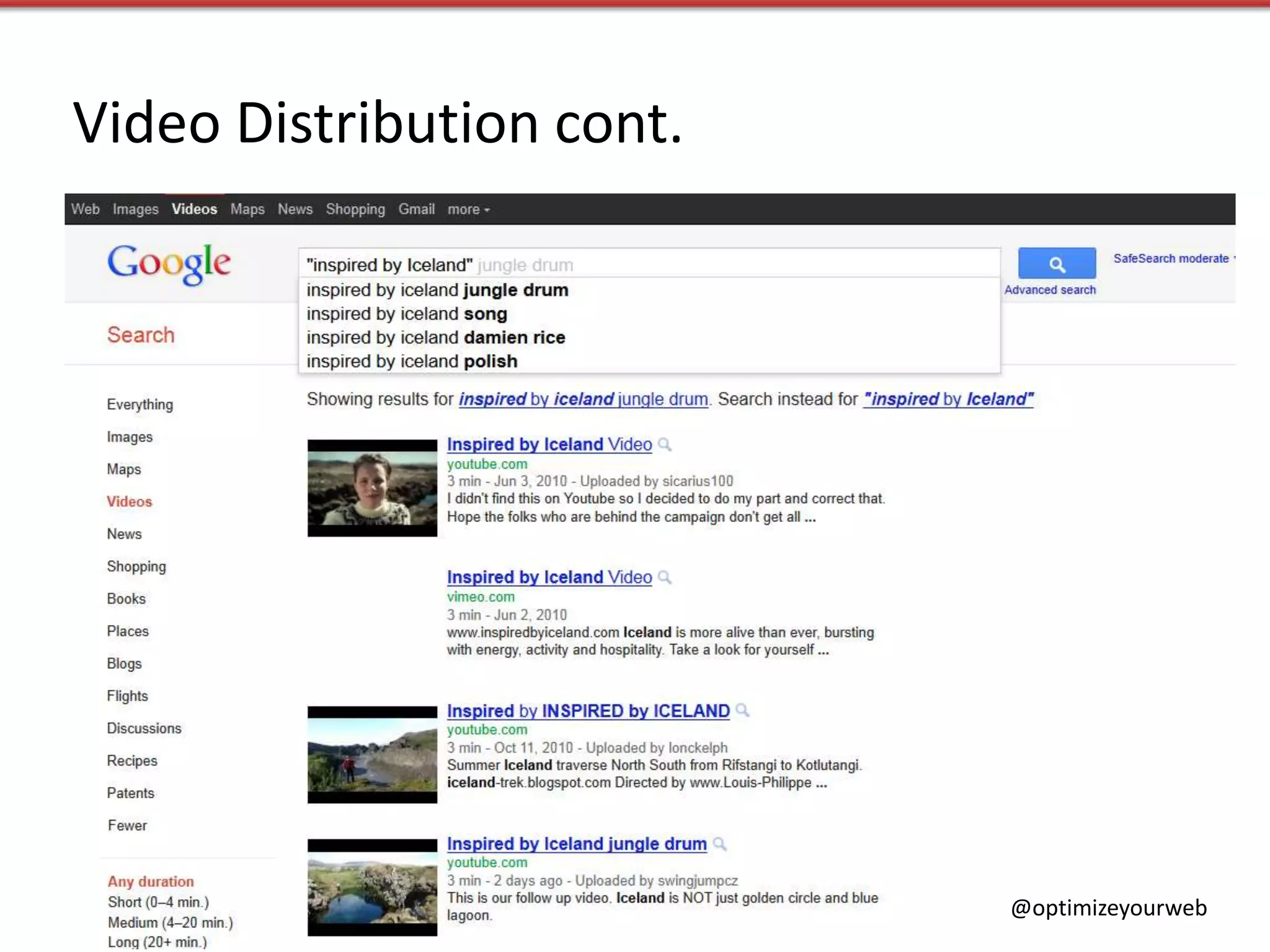Choose 'Any duration' filter
1270x952 pixels.
[151, 881]
